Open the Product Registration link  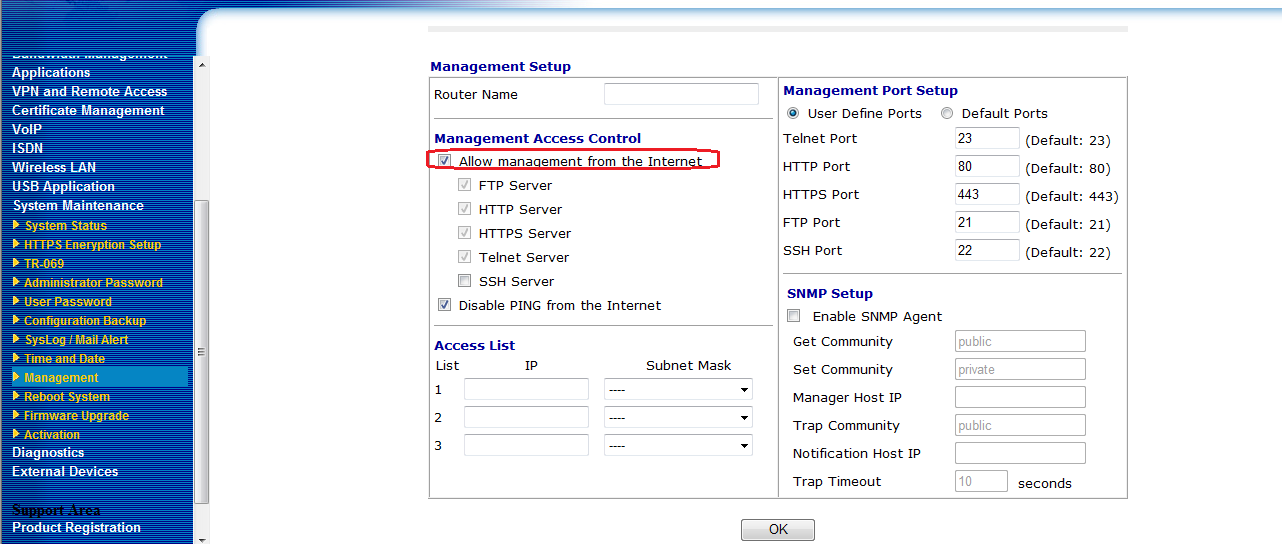pos(76,527)
